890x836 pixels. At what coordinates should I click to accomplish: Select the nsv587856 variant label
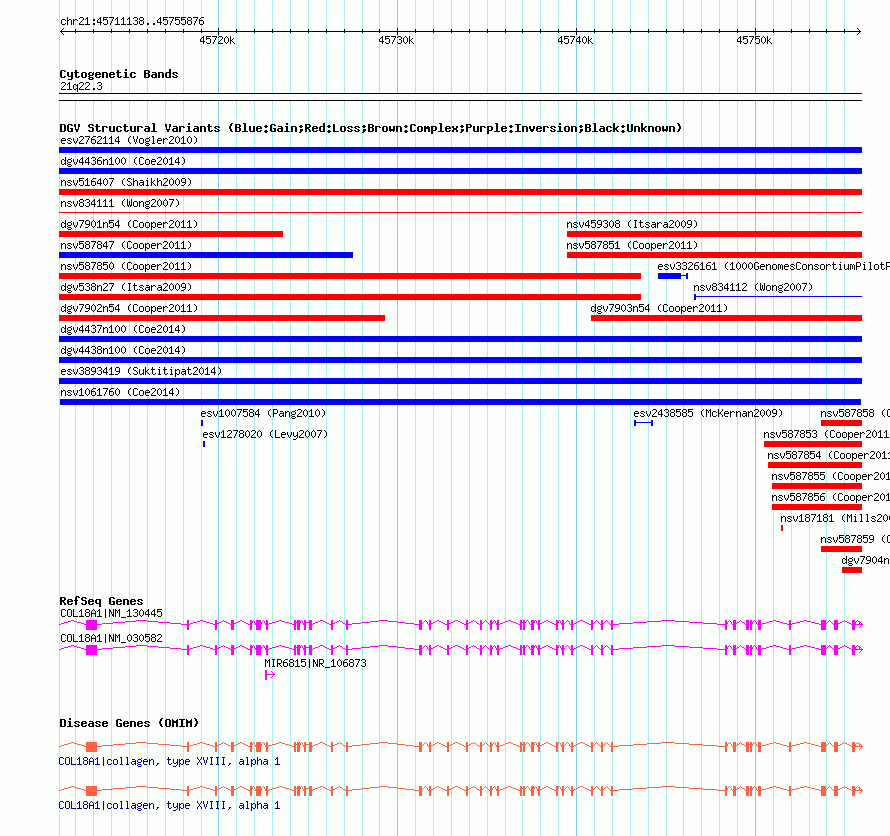(830, 497)
